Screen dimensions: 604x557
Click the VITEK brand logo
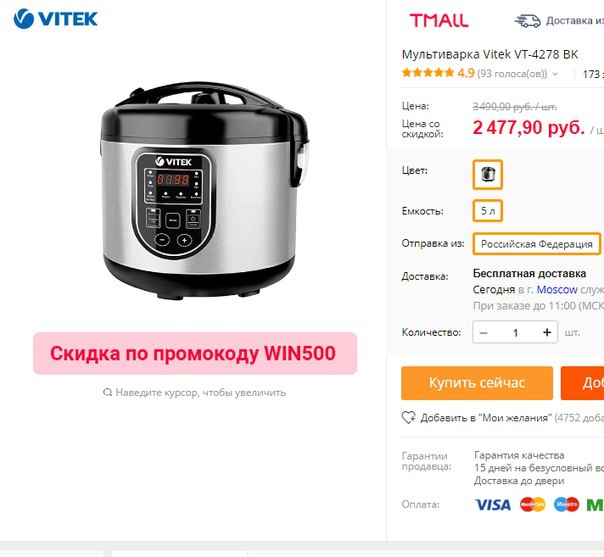click(x=55, y=18)
